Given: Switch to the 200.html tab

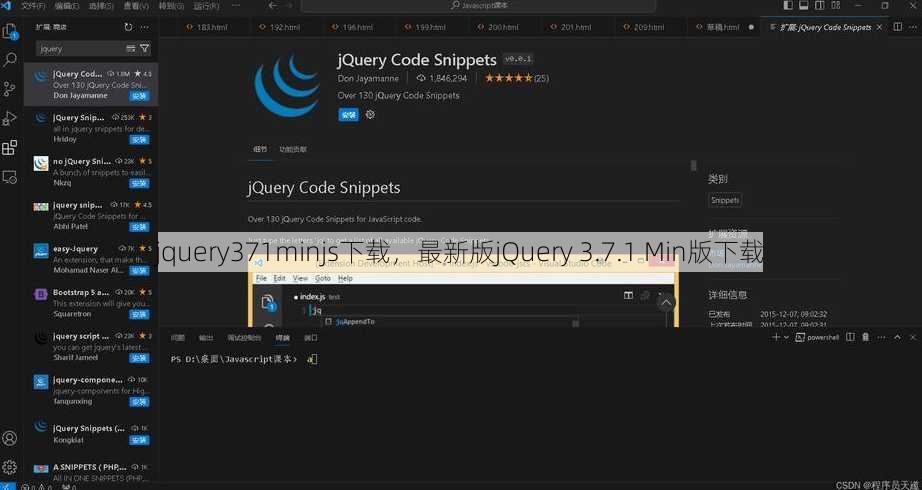Looking at the screenshot, I should tap(498, 27).
